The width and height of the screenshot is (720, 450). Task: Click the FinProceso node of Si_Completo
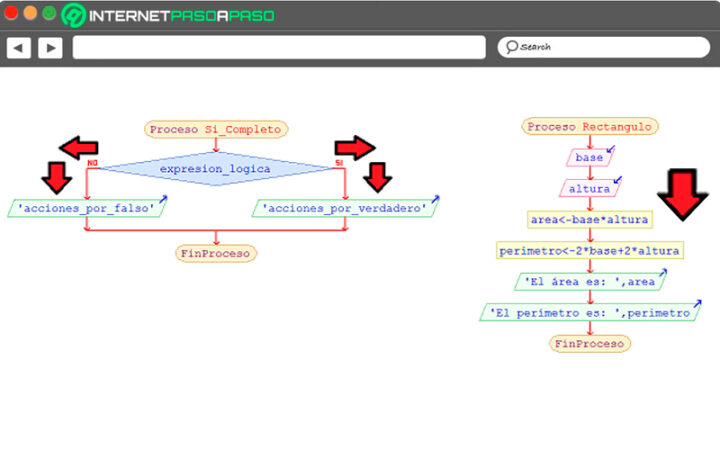coord(216,253)
